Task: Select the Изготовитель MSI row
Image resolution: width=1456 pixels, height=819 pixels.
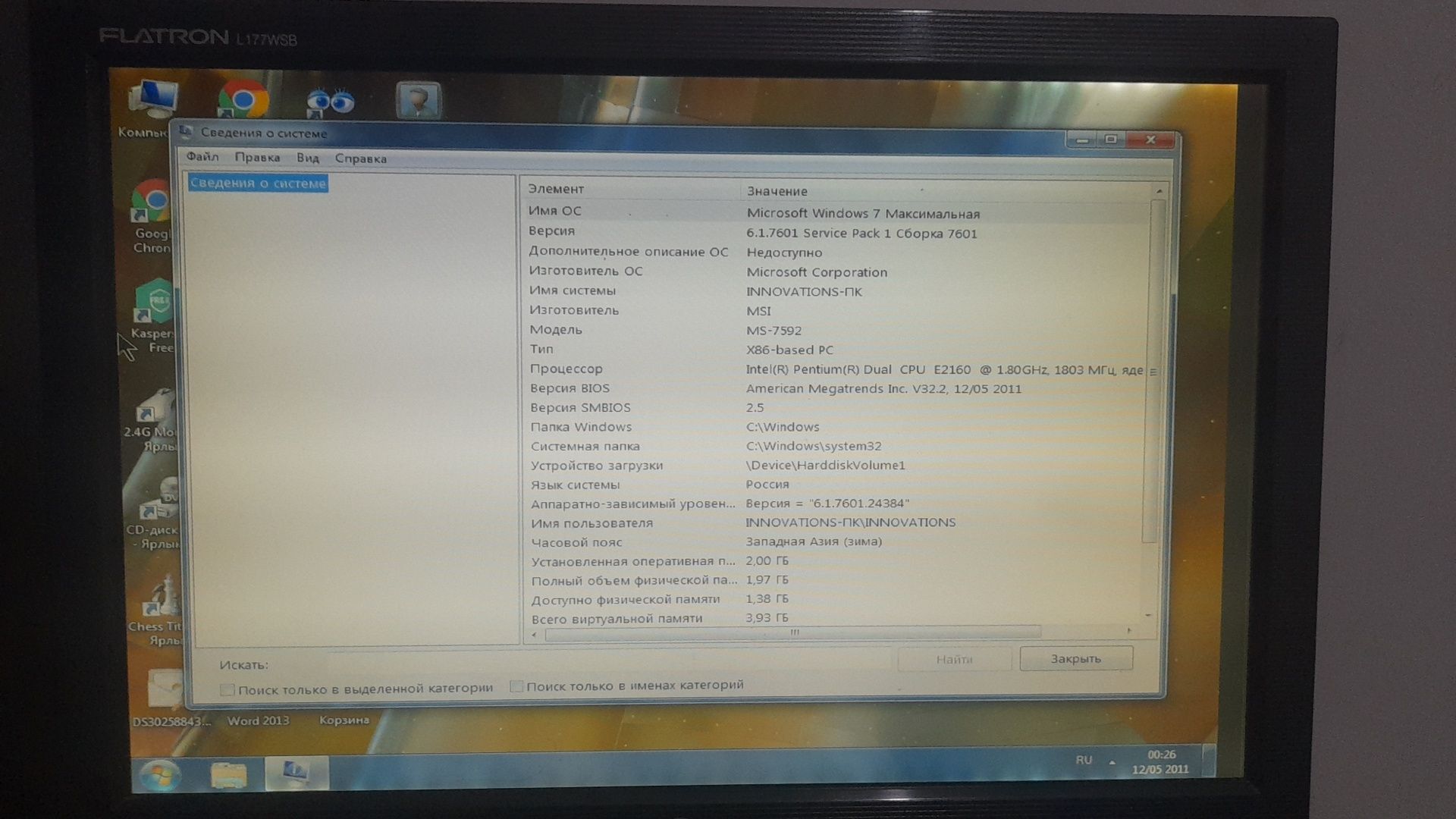Action: (838, 311)
